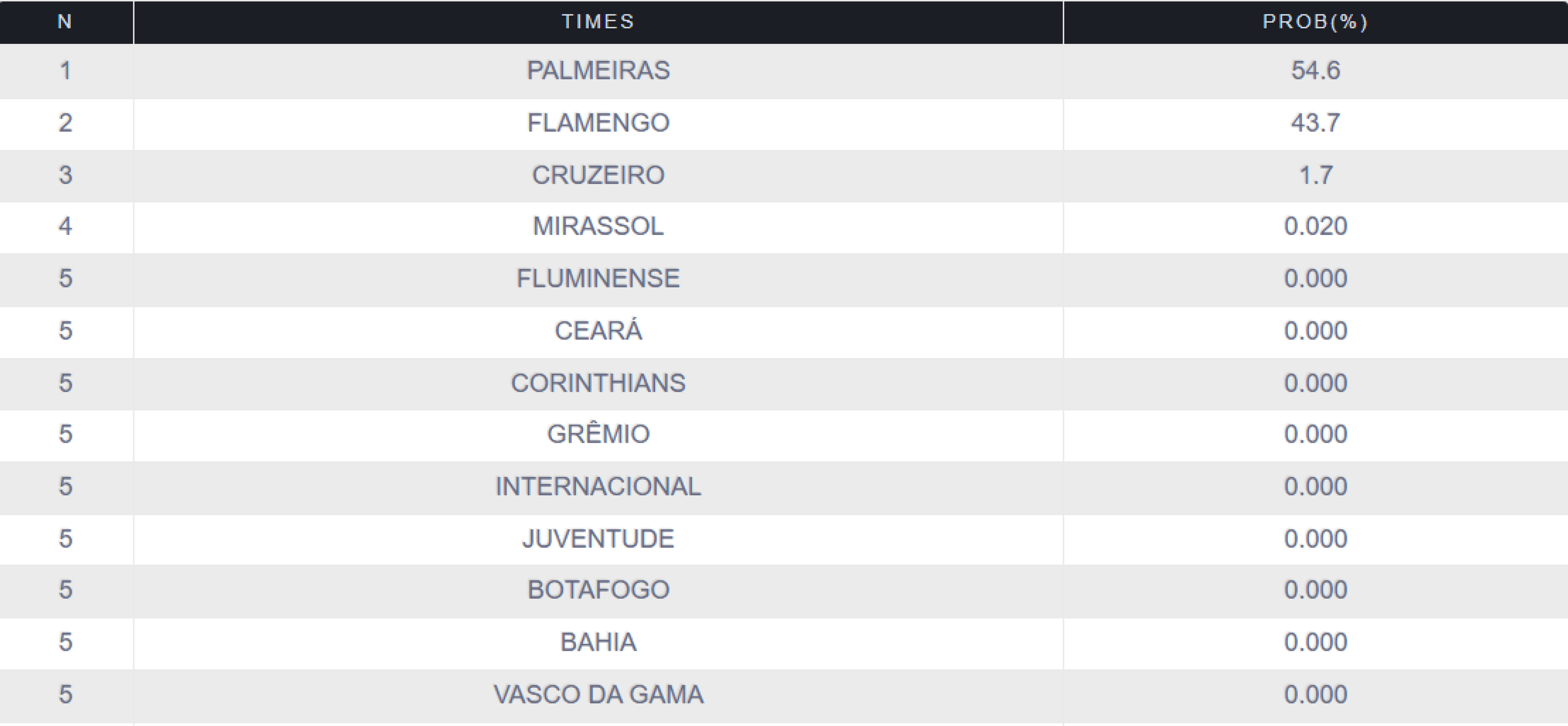Viewport: 1568px width, 726px height.
Task: Click the TIMES column header
Action: tap(598, 22)
